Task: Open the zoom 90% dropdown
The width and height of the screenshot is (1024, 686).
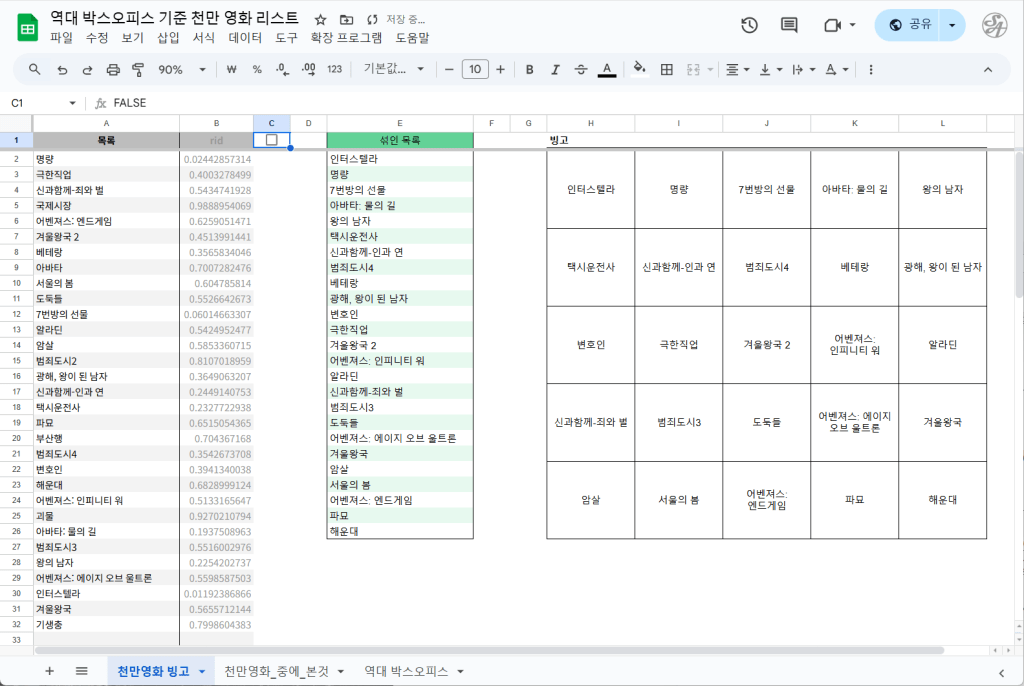Action: click(x=182, y=70)
